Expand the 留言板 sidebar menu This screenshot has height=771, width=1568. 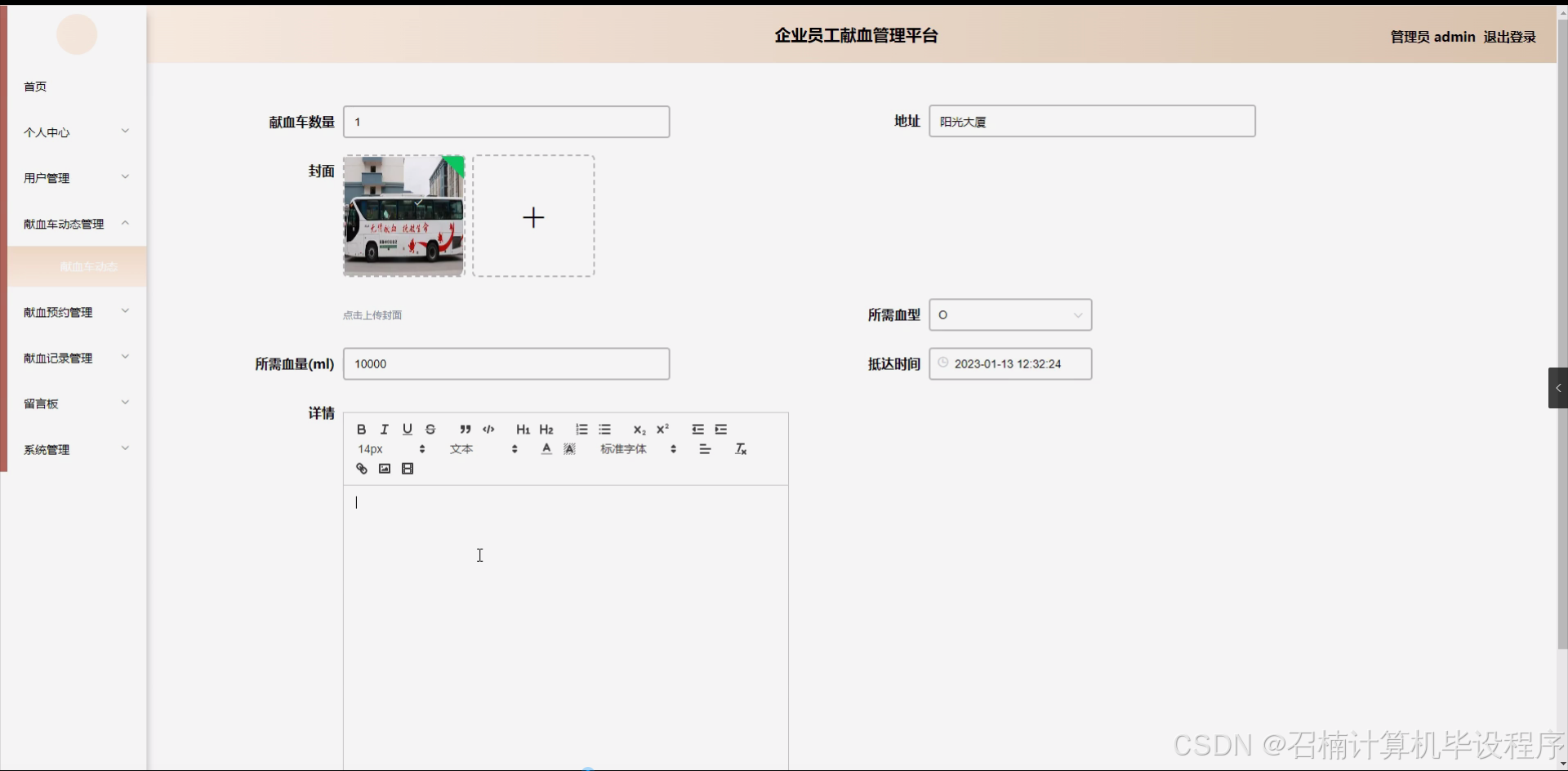point(77,403)
